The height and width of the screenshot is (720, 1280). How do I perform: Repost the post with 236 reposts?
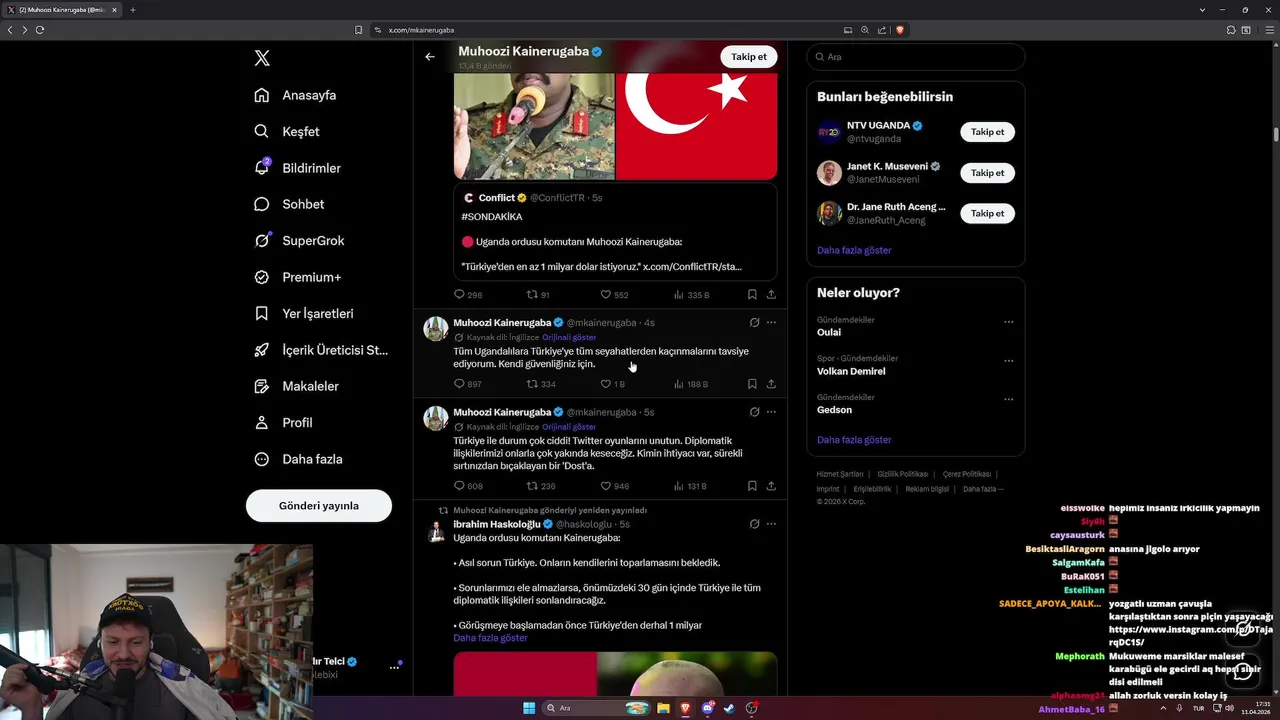coord(541,486)
